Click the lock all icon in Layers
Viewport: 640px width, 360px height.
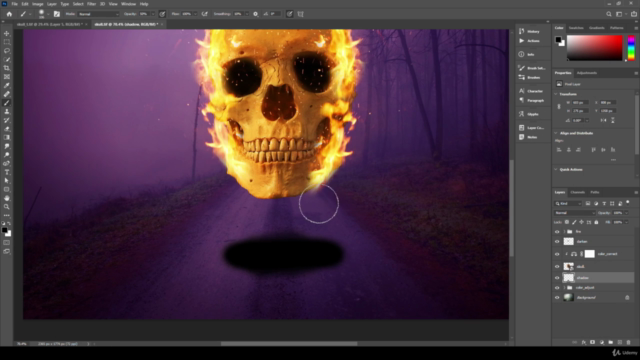click(596, 222)
